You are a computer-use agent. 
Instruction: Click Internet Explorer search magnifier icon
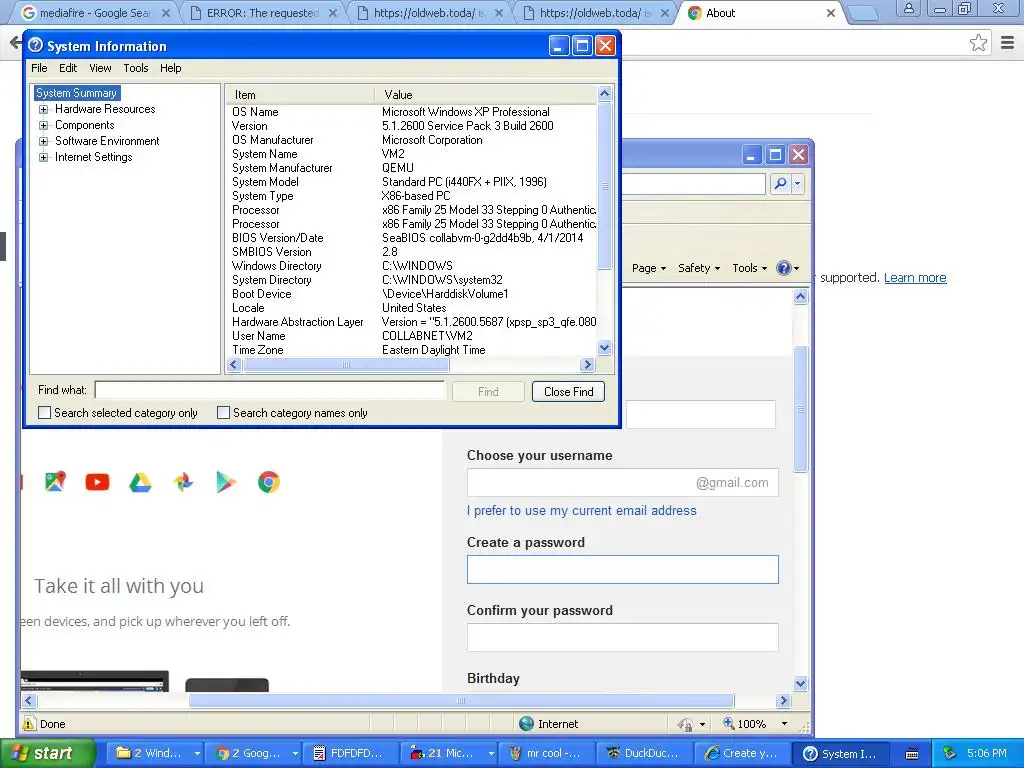pos(780,184)
